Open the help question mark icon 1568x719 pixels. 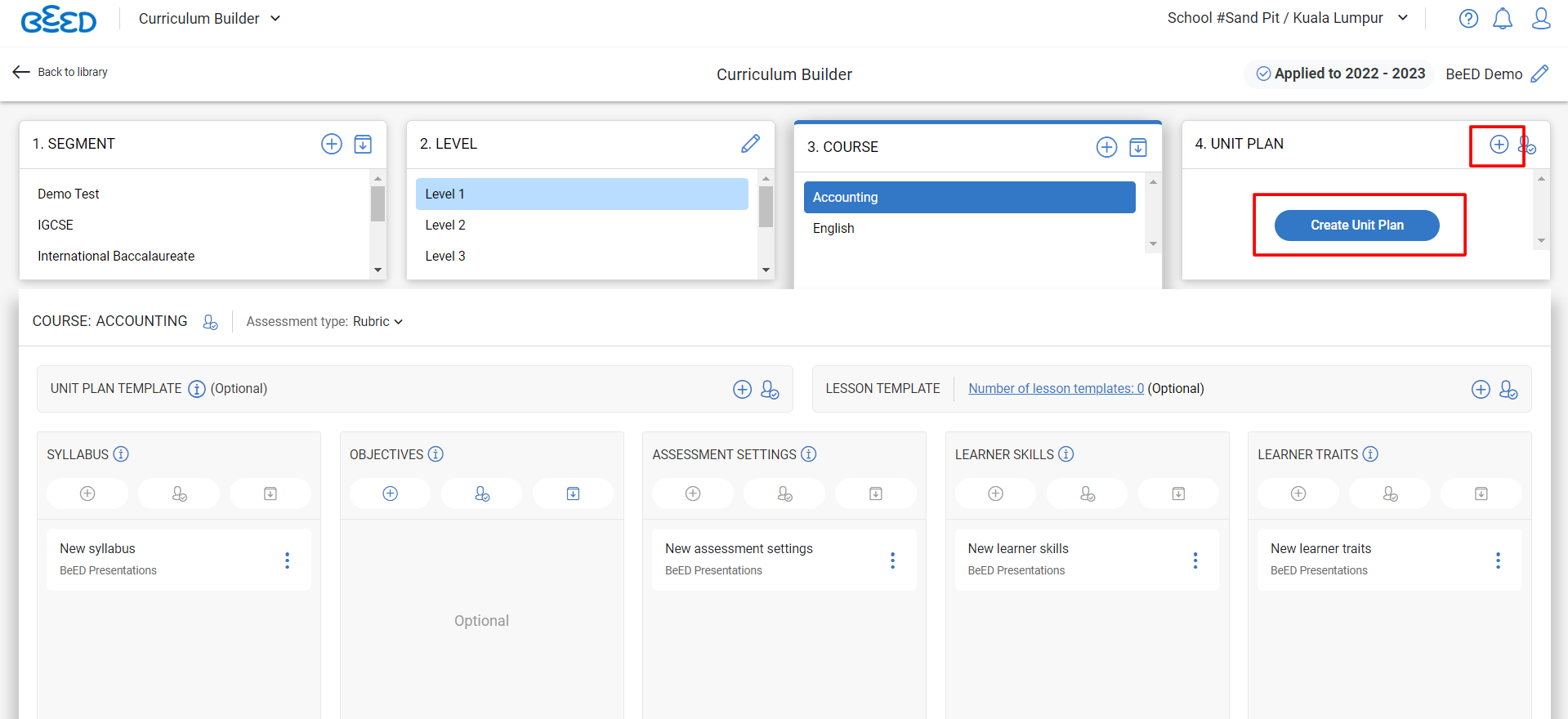point(1468,18)
